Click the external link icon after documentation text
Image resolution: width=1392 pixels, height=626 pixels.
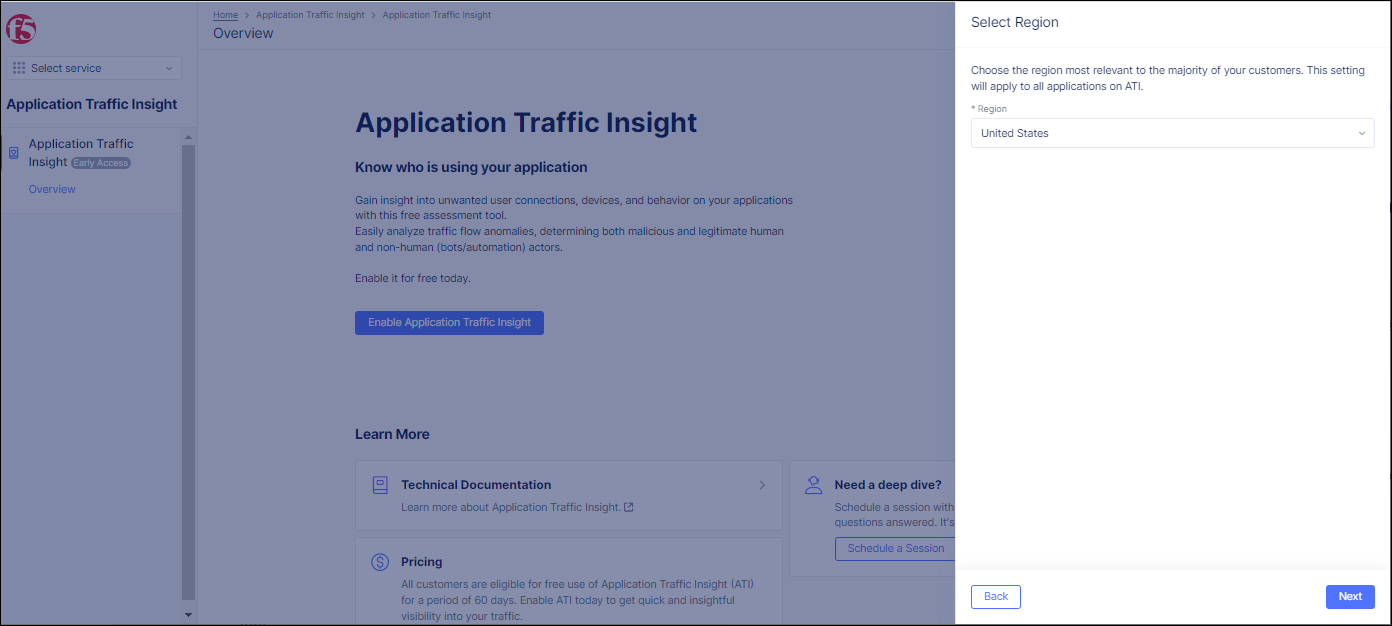pos(628,507)
